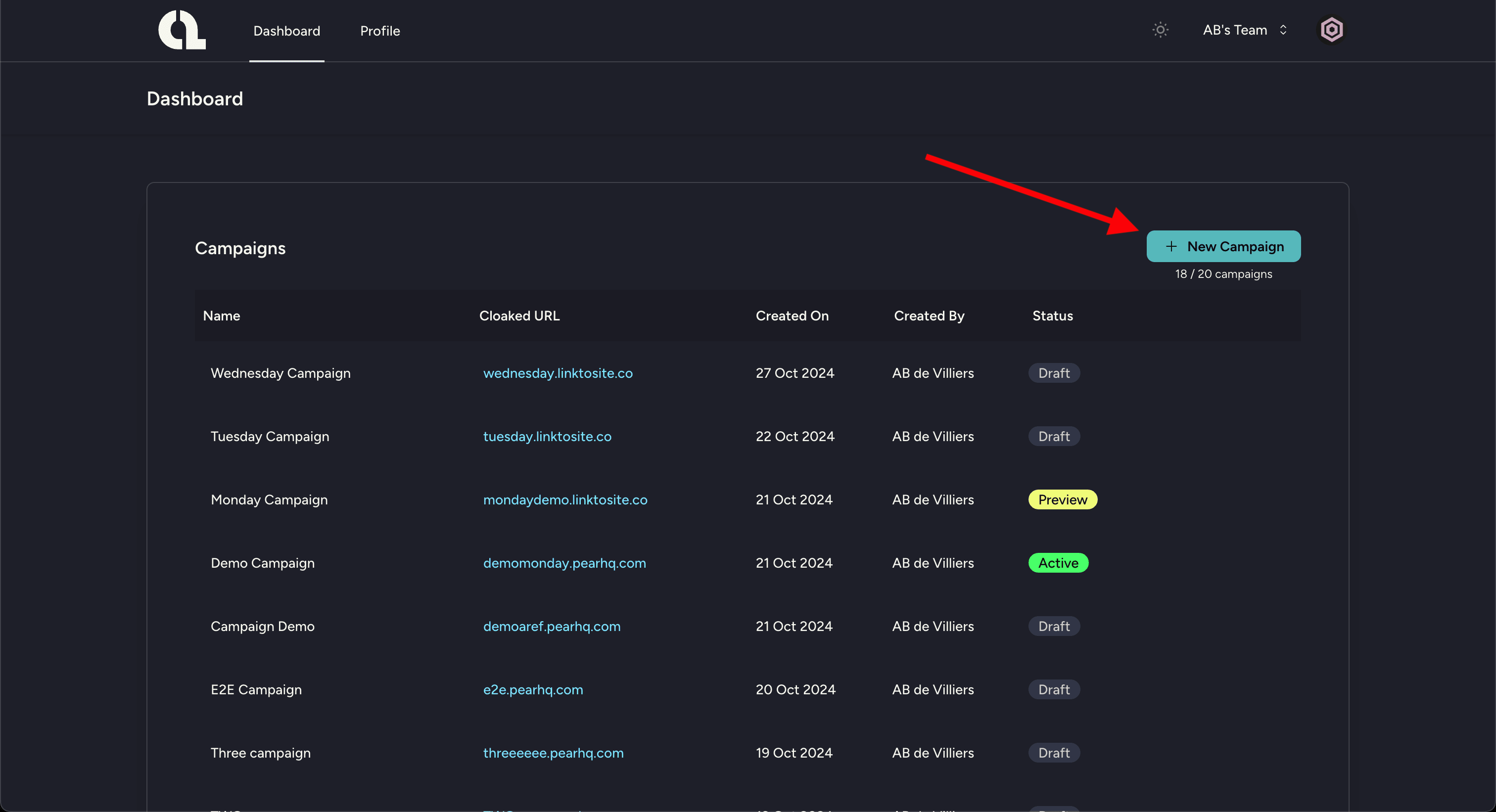Open e2e.pearhq.com cloaked URL
This screenshot has height=812, width=1496.
click(532, 689)
